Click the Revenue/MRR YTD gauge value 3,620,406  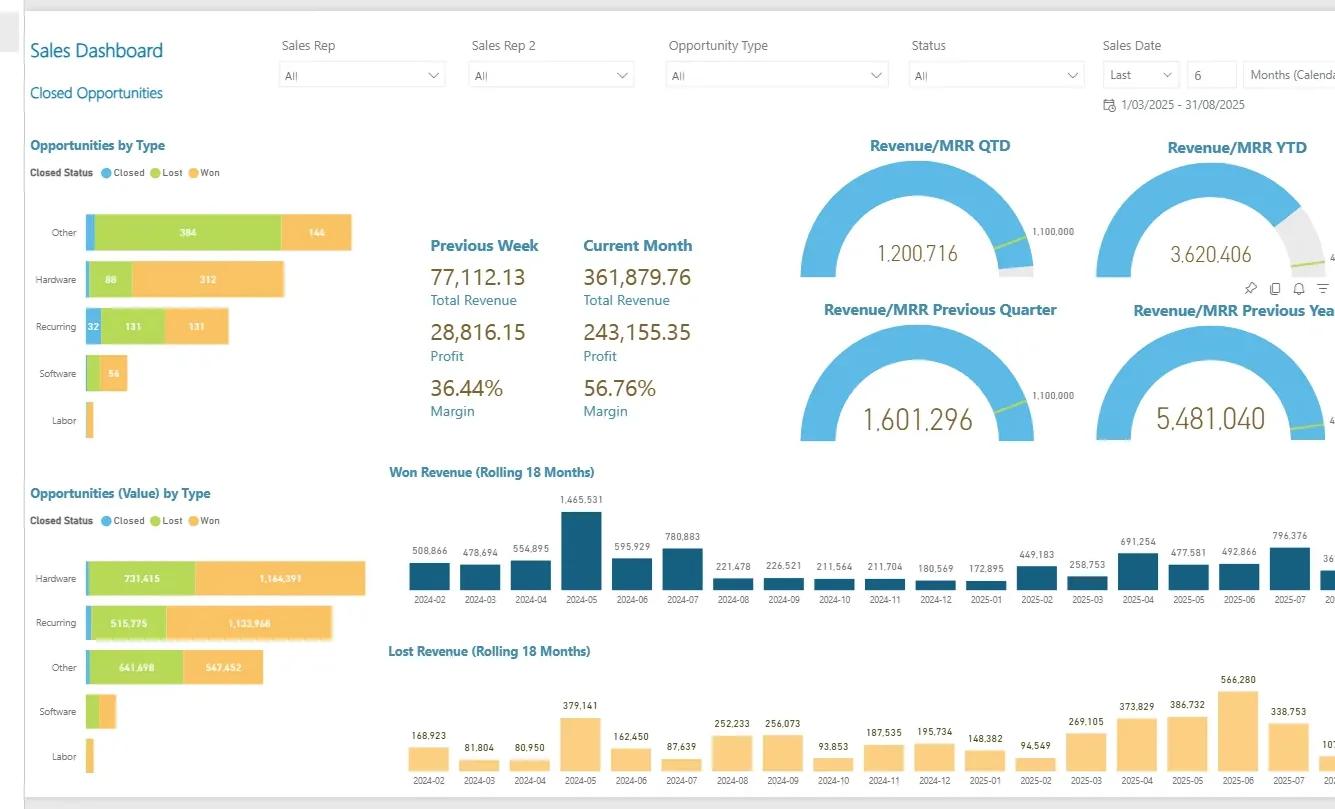pyautogui.click(x=1211, y=254)
